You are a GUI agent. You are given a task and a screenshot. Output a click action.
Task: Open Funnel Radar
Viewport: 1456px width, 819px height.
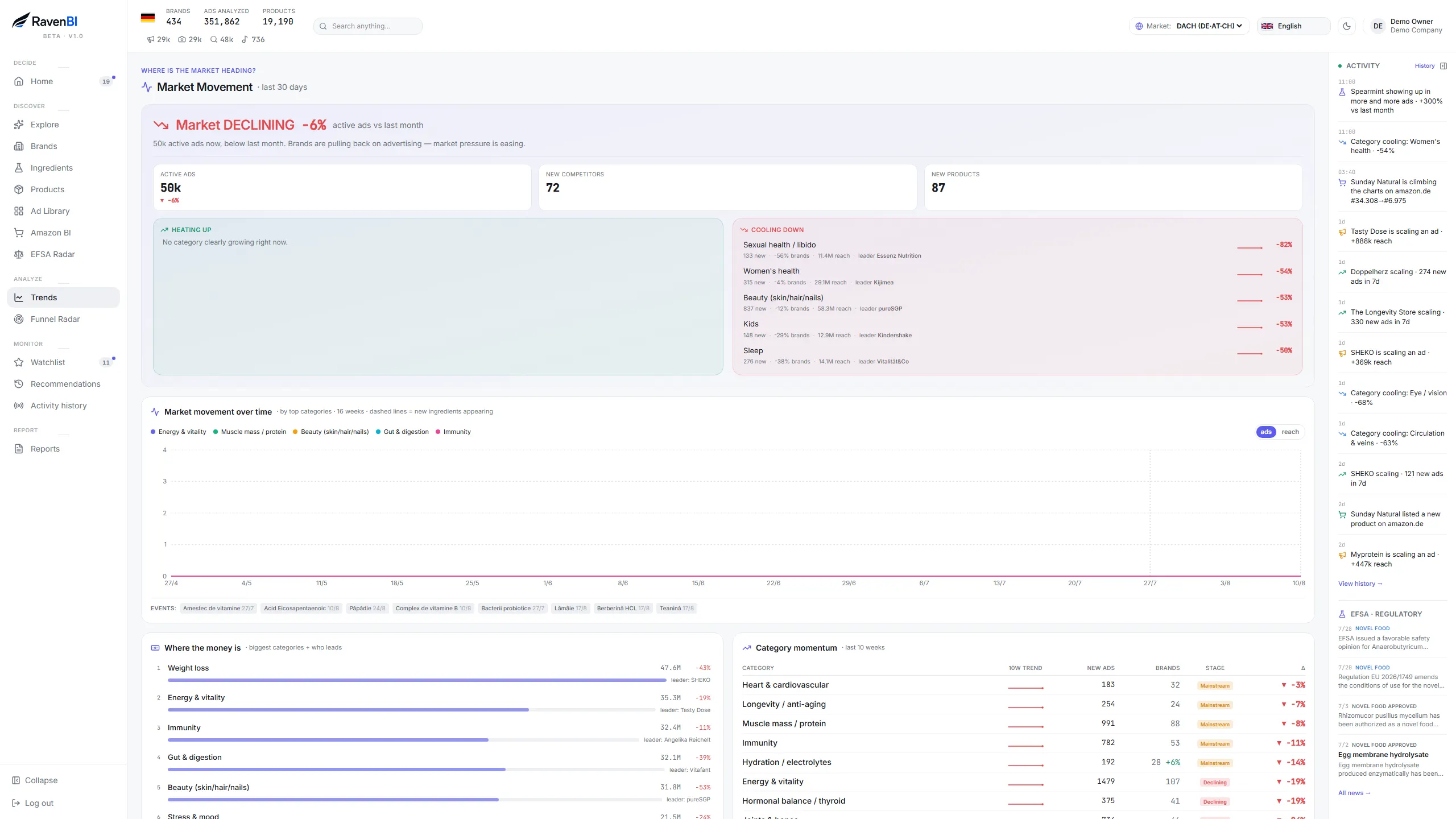tap(63, 319)
